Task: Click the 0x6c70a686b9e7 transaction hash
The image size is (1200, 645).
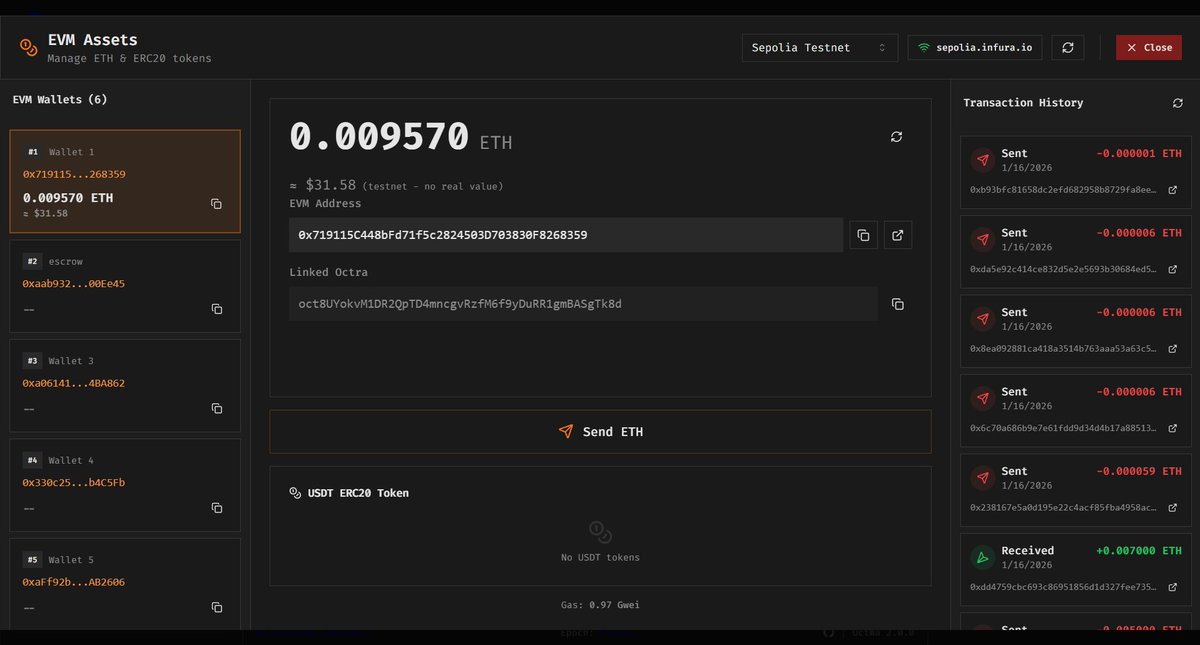Action: click(1063, 428)
